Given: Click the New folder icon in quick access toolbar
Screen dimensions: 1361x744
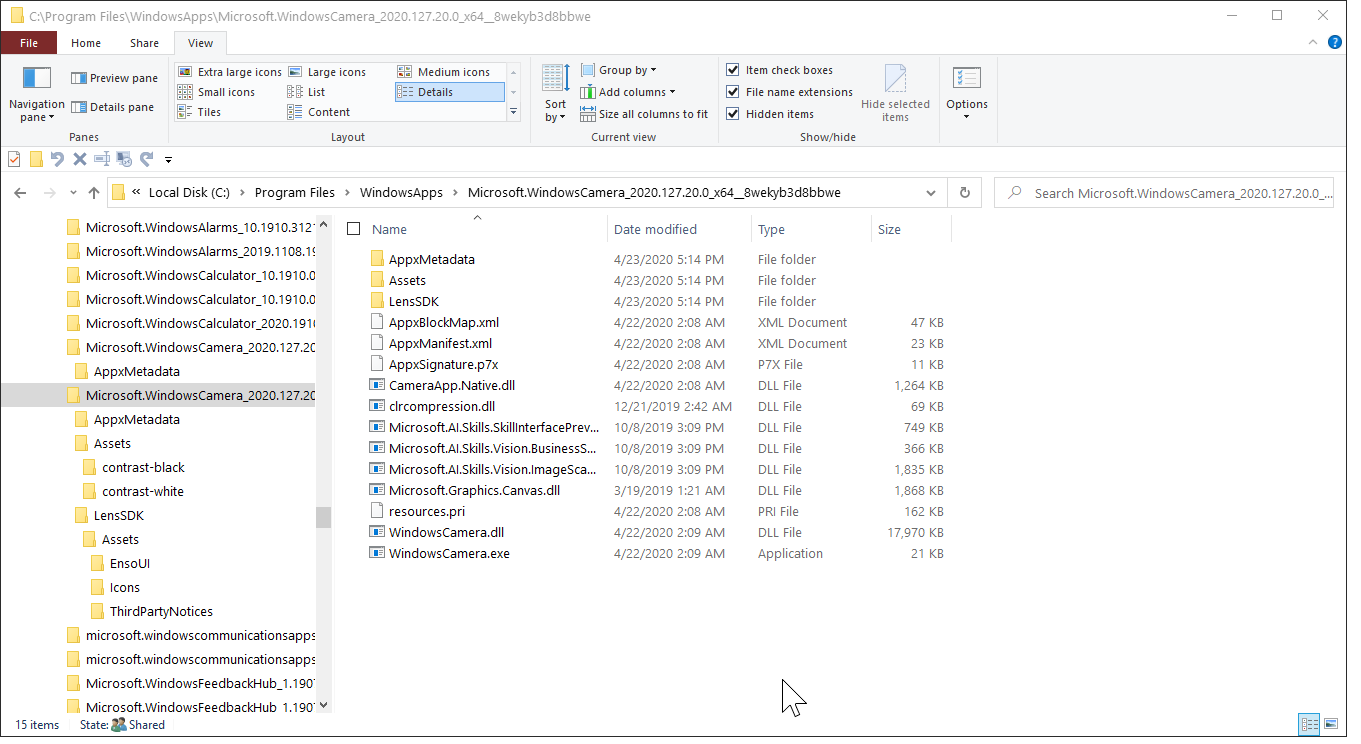Looking at the screenshot, I should (36, 159).
